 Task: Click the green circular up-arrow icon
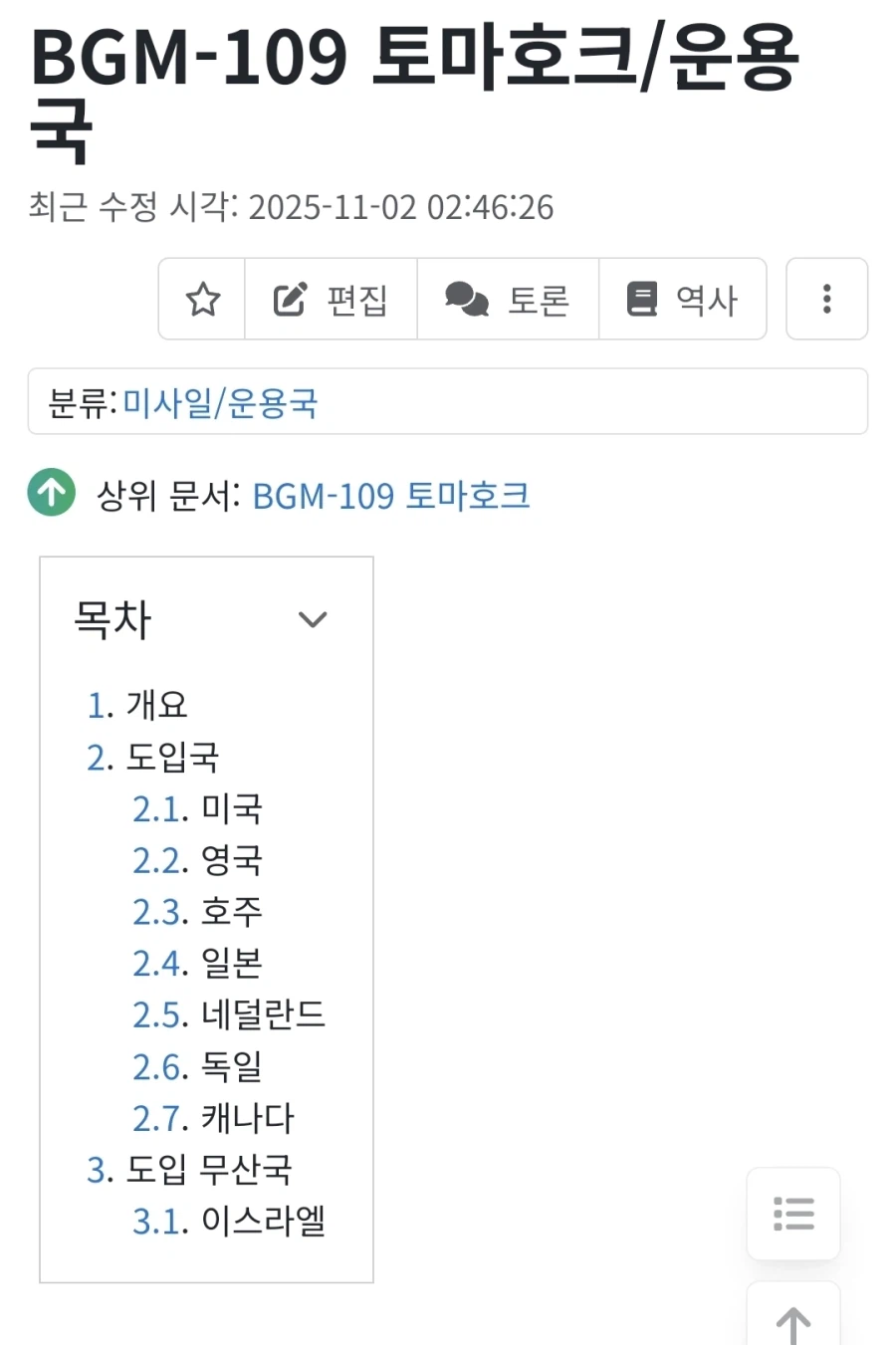50,493
